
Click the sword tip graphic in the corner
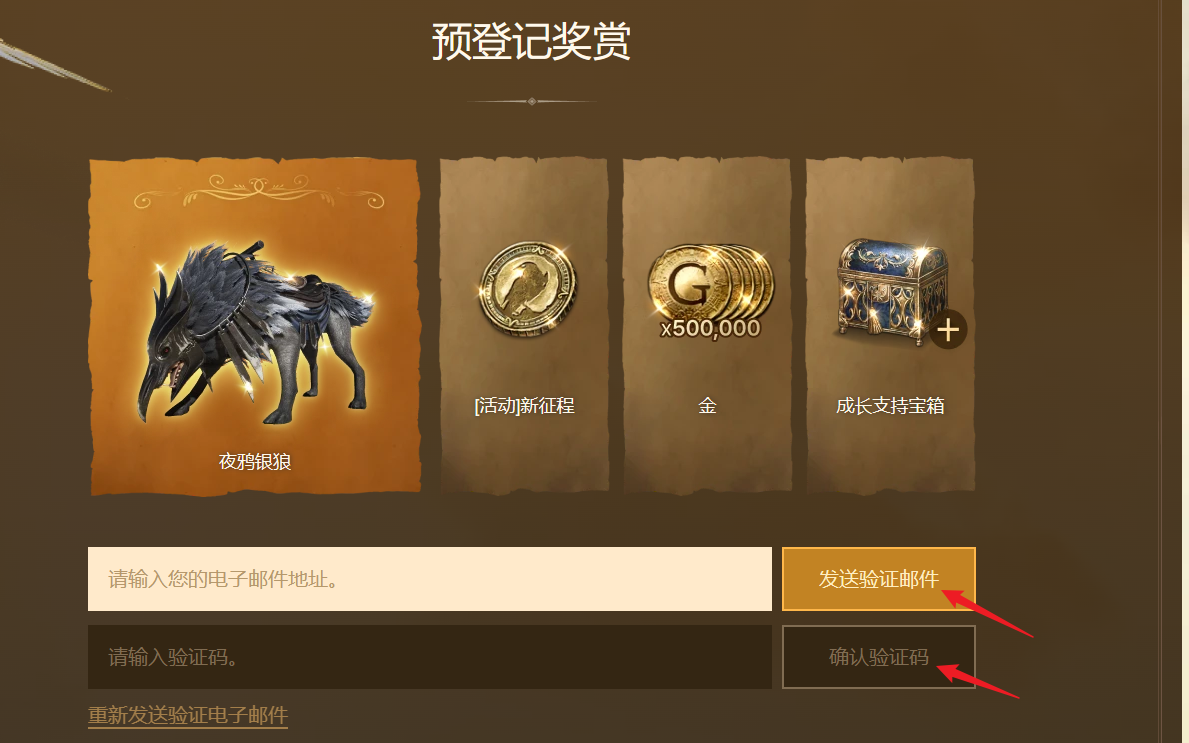click(53, 64)
